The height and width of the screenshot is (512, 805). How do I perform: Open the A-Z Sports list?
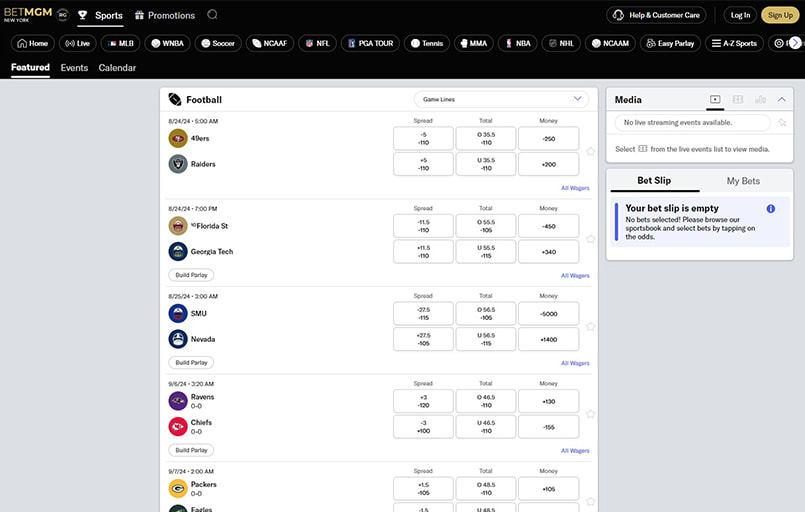click(734, 44)
